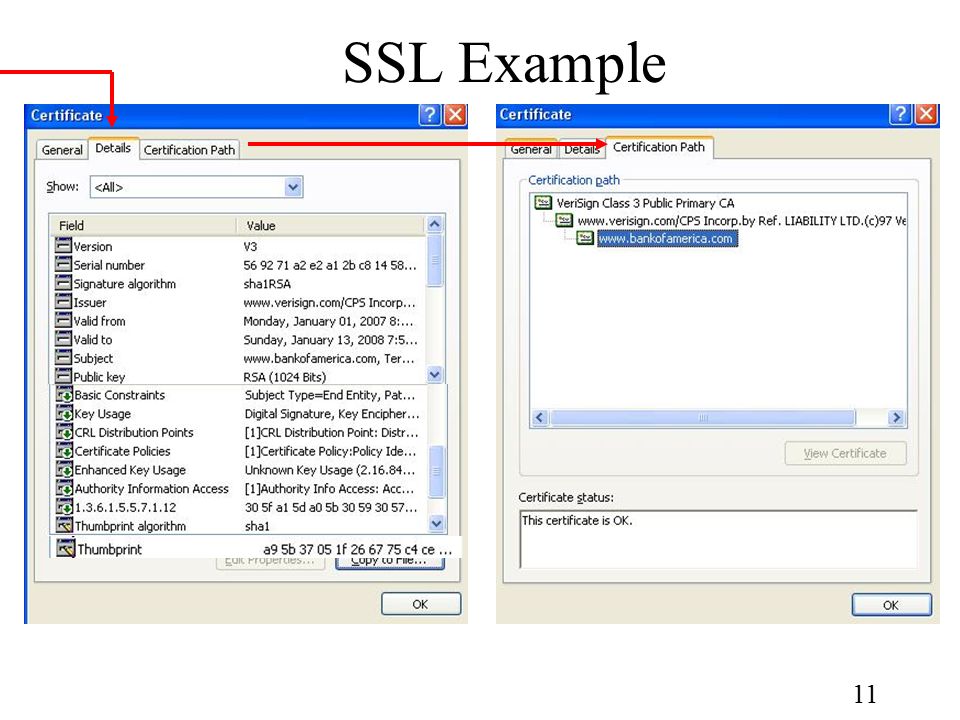Screen dimensions: 960x720
Task: Click the Authority Information Access icon
Action: pos(64,489)
